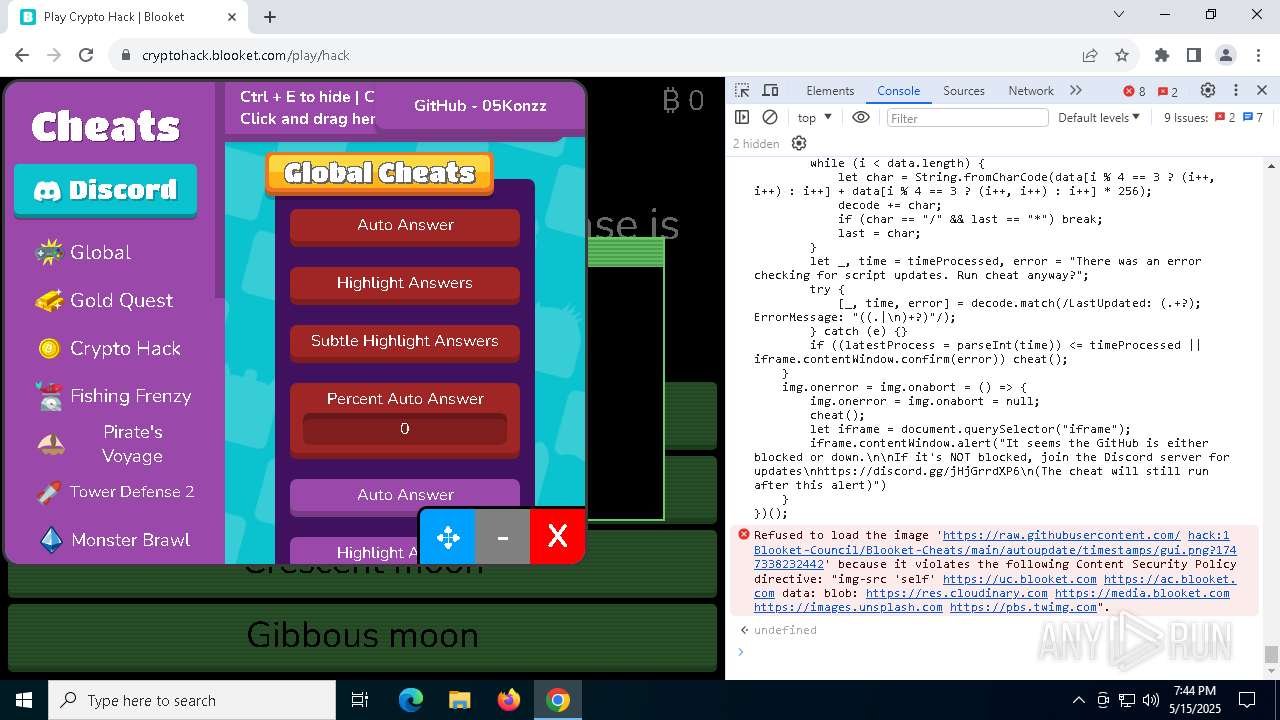Open Chrome profile avatar
The image size is (1280, 720).
point(1226,55)
